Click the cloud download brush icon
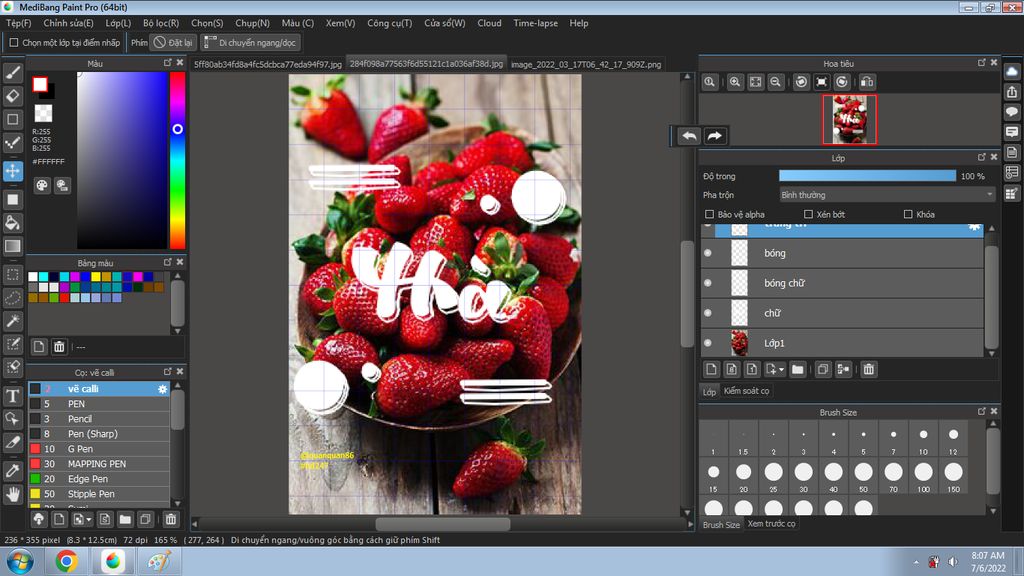Viewport: 1024px width, 576px height. [x=39, y=519]
